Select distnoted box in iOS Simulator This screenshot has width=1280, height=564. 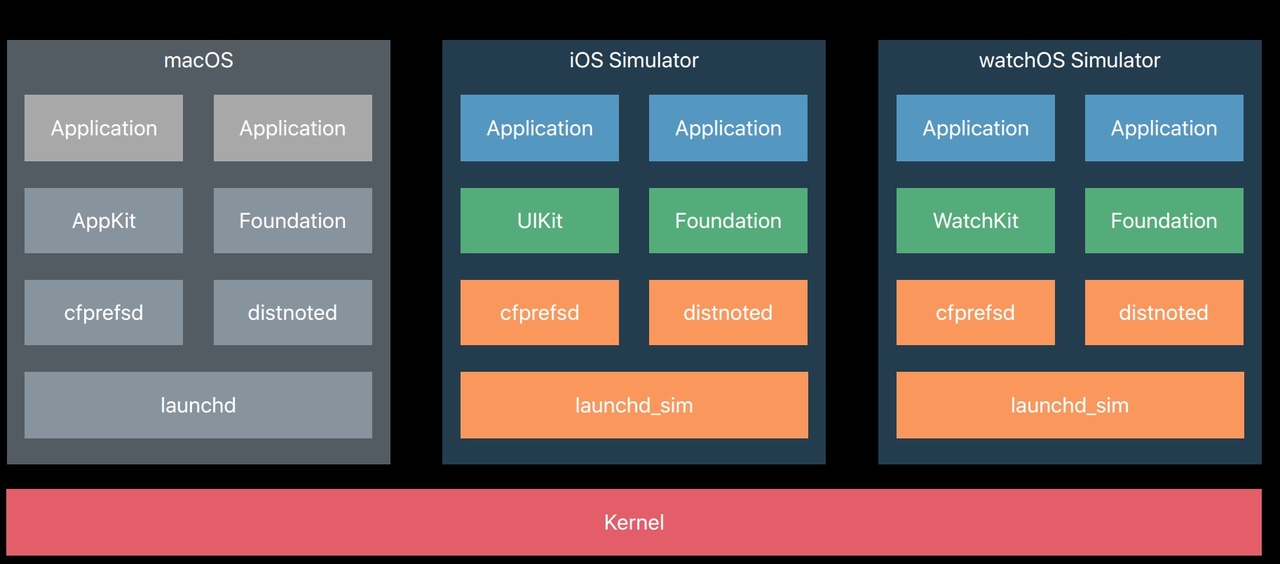click(728, 312)
